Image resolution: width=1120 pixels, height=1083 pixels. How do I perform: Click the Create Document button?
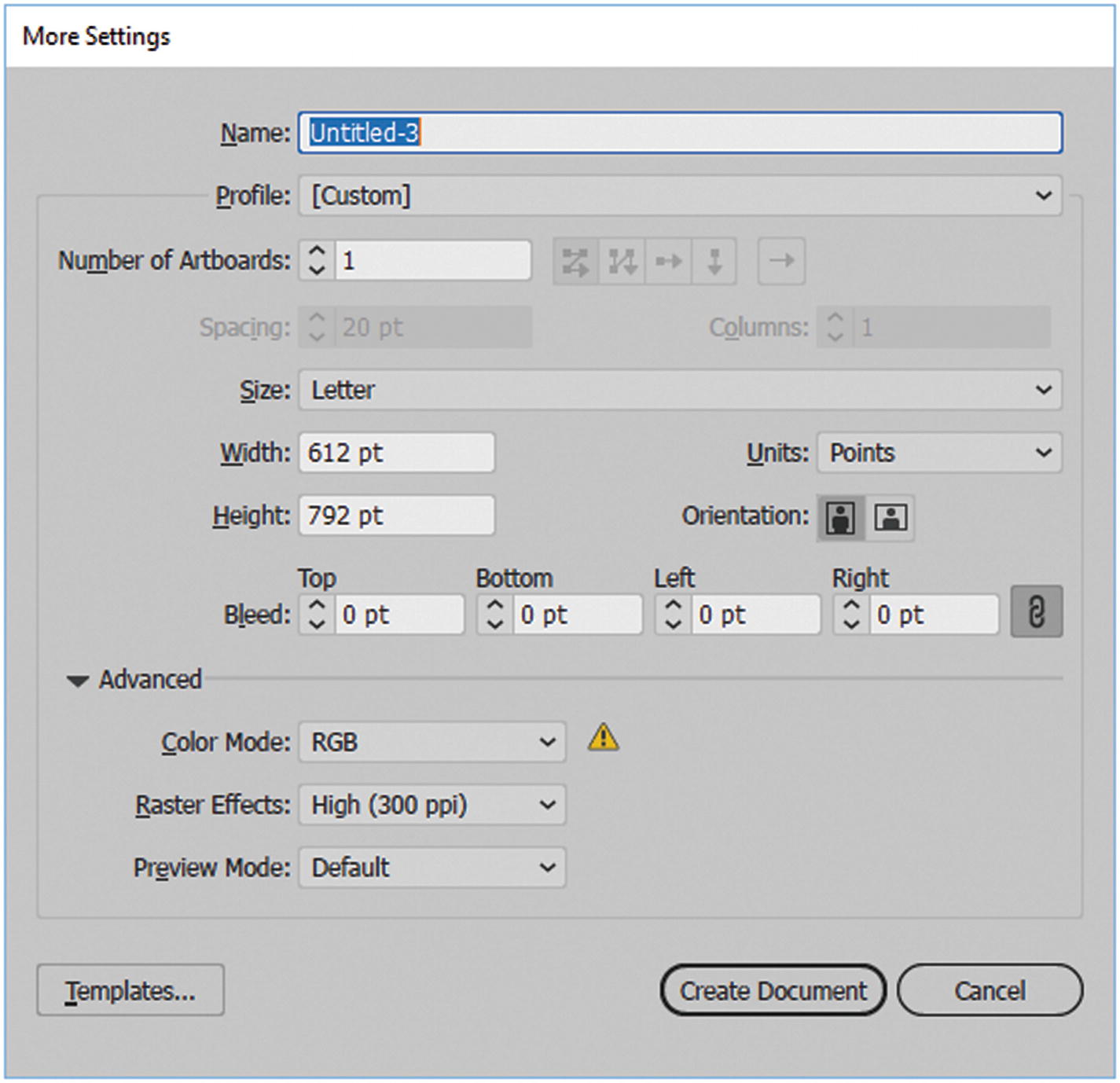pos(773,991)
